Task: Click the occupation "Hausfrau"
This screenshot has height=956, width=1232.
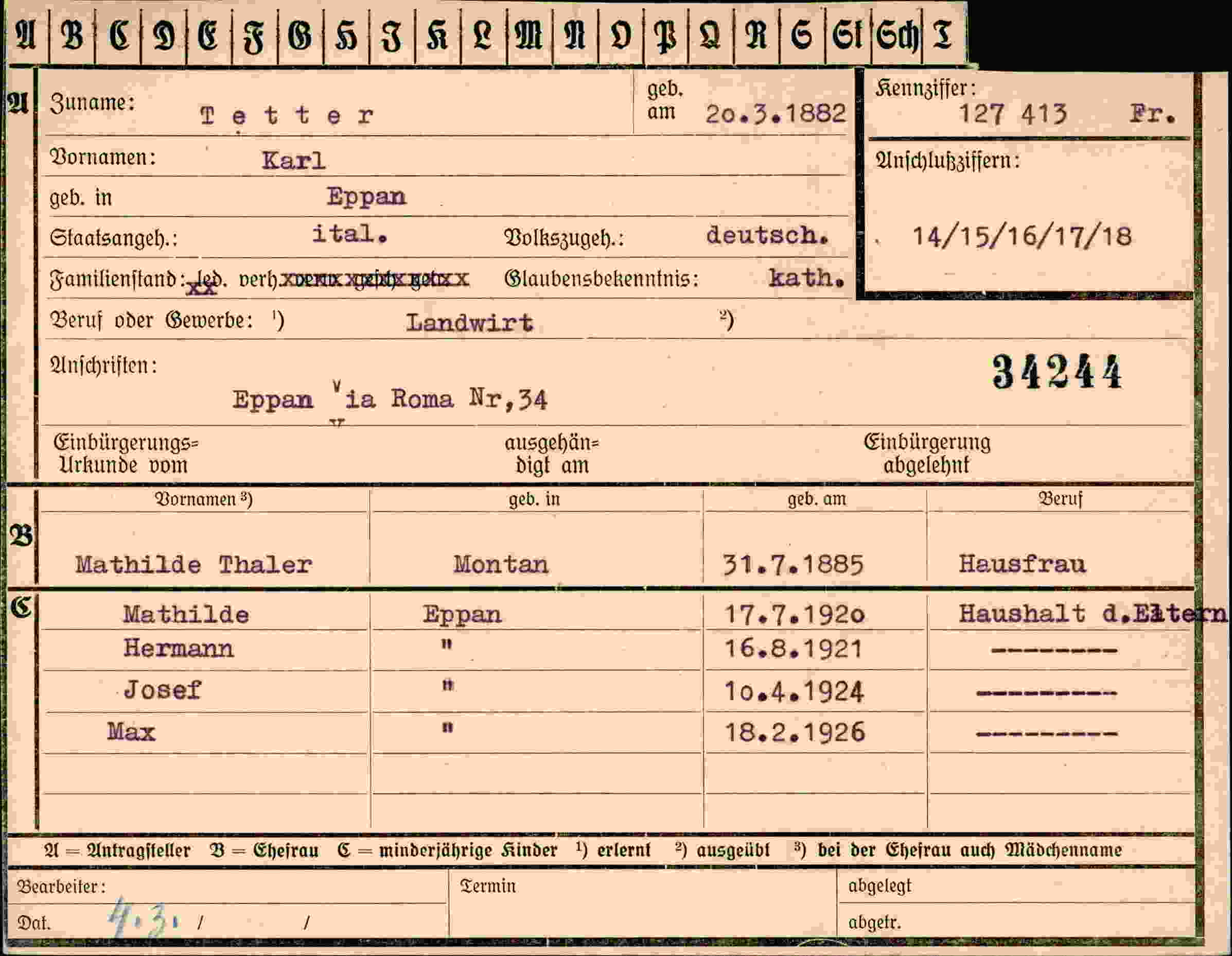Action: pos(1022,564)
